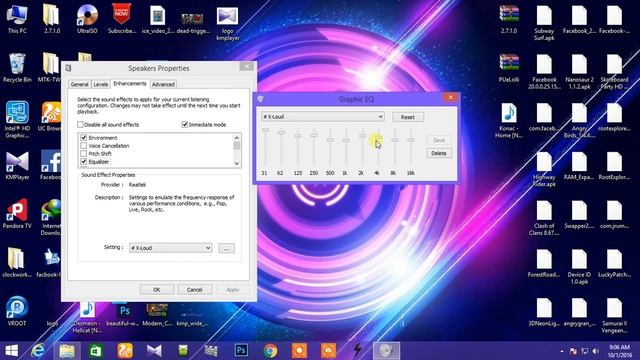Open Google Chrome from the taskbar
This screenshot has height=360, width=640.
[x=270, y=350]
